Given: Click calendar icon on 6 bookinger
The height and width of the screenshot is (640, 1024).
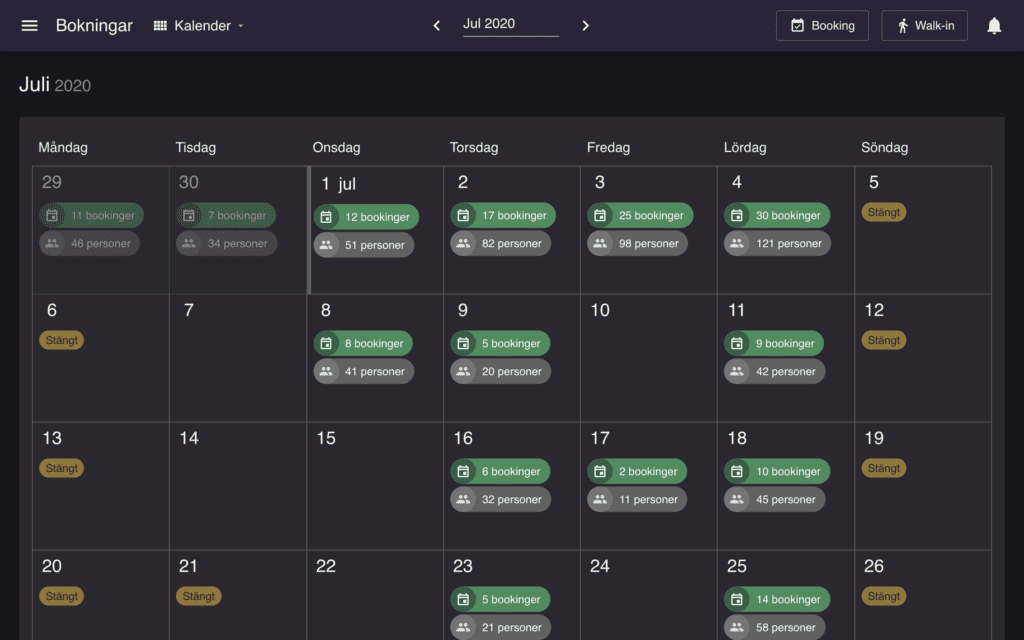Looking at the screenshot, I should [x=463, y=471].
